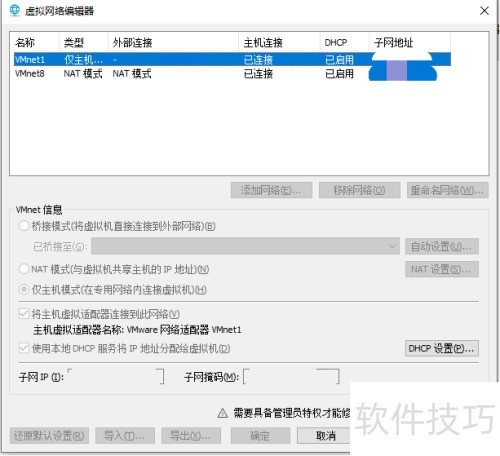Screen dimensions: 500x456
Task: Click 仅主机 type cell of VMnet1
Action: [83, 60]
